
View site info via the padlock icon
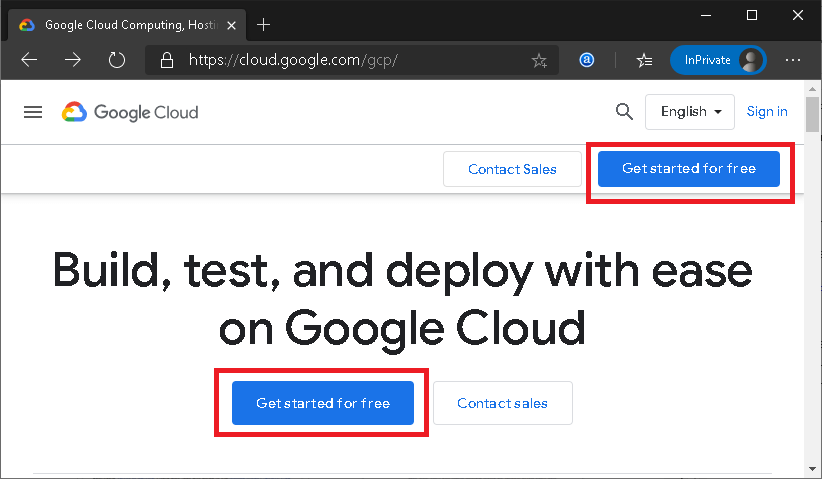pos(167,60)
